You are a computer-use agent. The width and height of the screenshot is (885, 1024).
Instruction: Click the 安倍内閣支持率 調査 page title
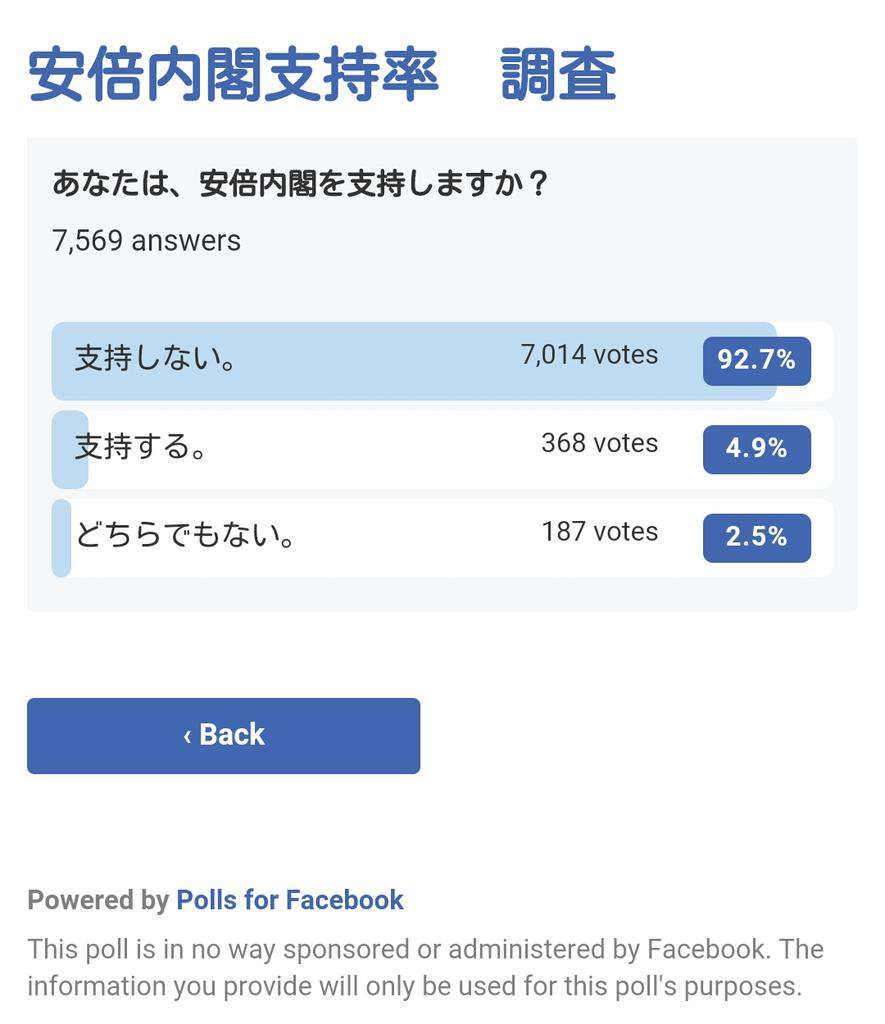coord(322,74)
